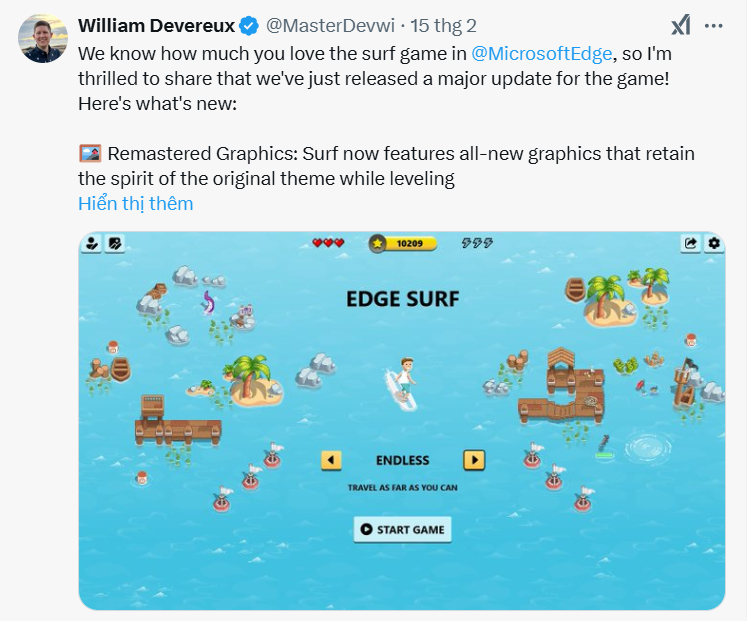750x621 pixels.
Task: Open the game settings gear
Action: 713,243
